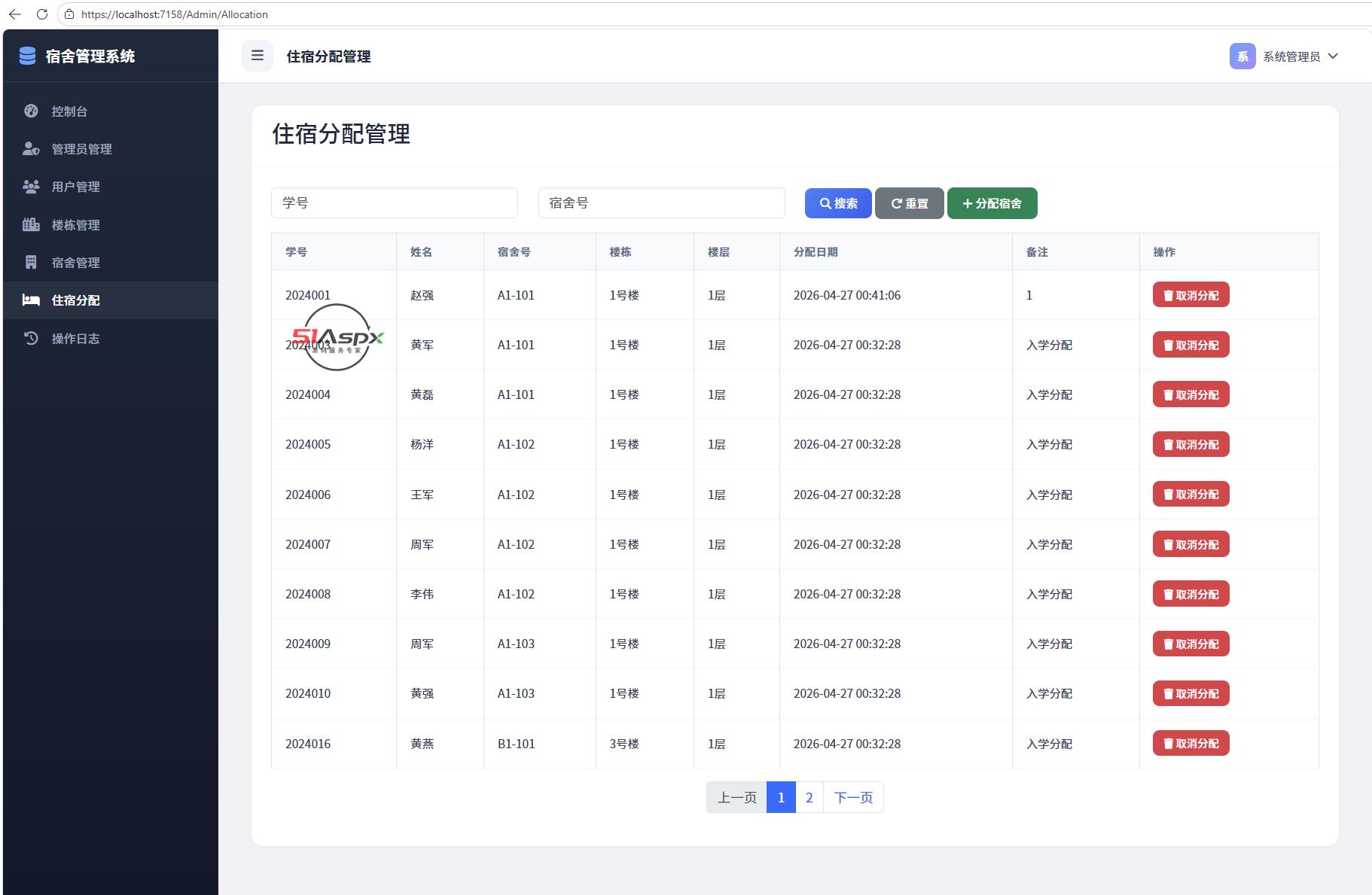Cancel allocation for 杨洋
The height and width of the screenshot is (895, 1372).
tap(1191, 444)
